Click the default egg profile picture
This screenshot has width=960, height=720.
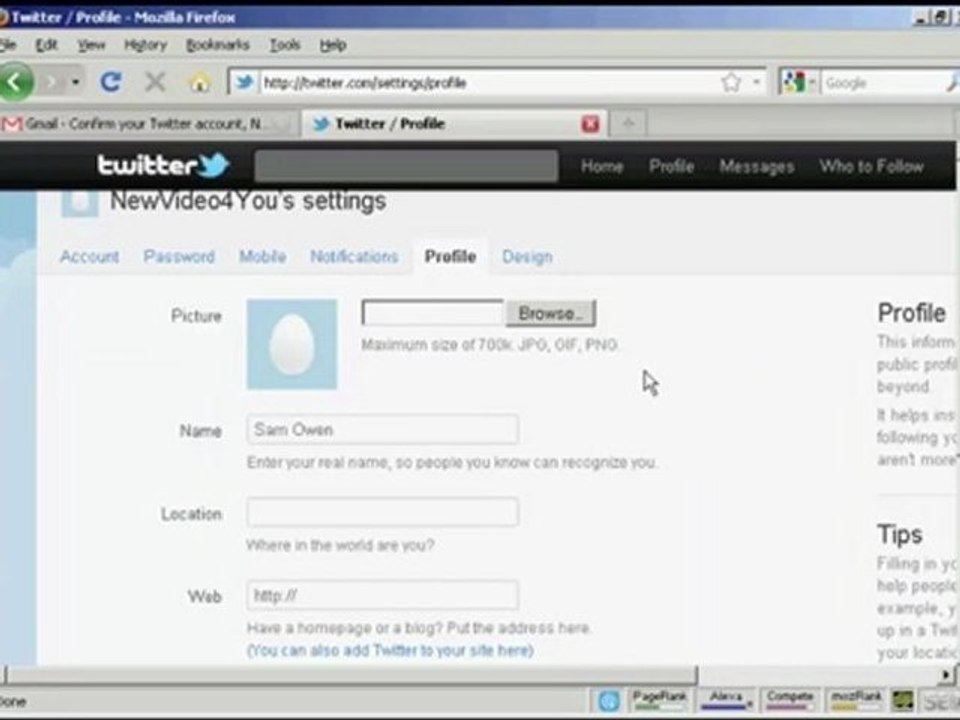(292, 344)
